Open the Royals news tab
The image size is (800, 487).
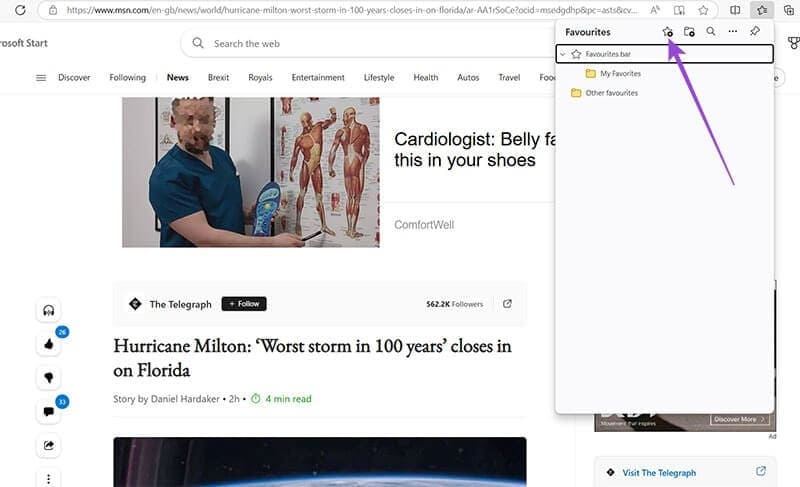pos(260,78)
